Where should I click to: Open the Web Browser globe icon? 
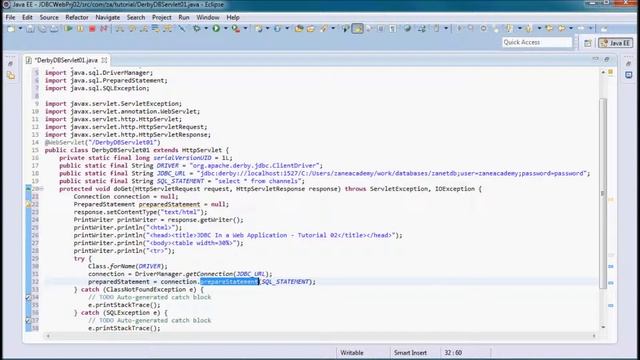coord(407,29)
